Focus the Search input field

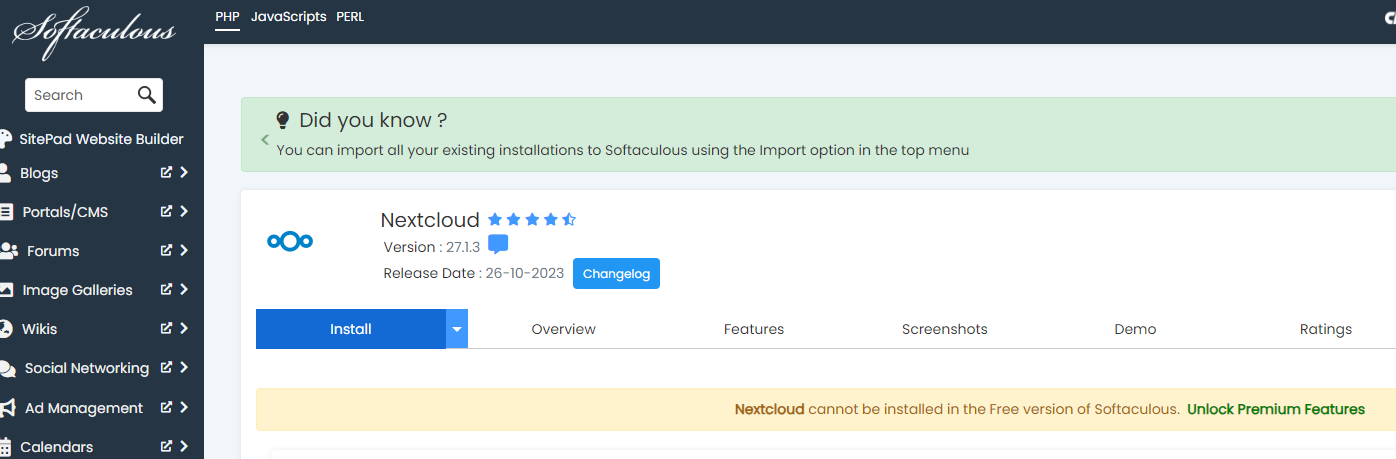[80, 95]
